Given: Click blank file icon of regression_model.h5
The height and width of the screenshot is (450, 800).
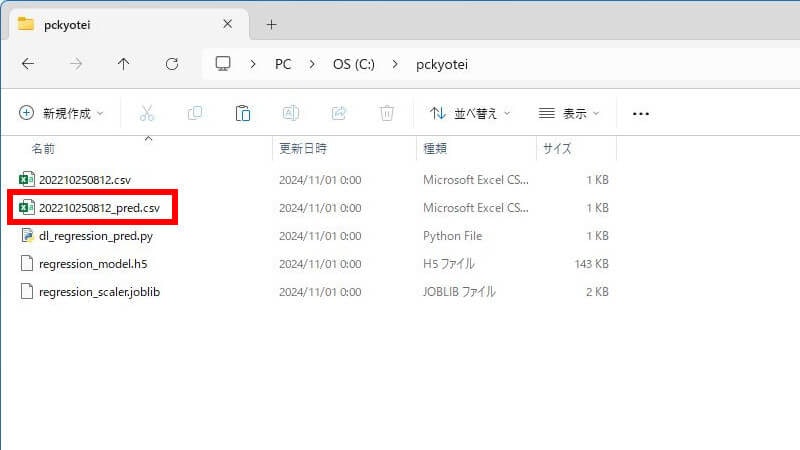Looking at the screenshot, I should [27, 263].
